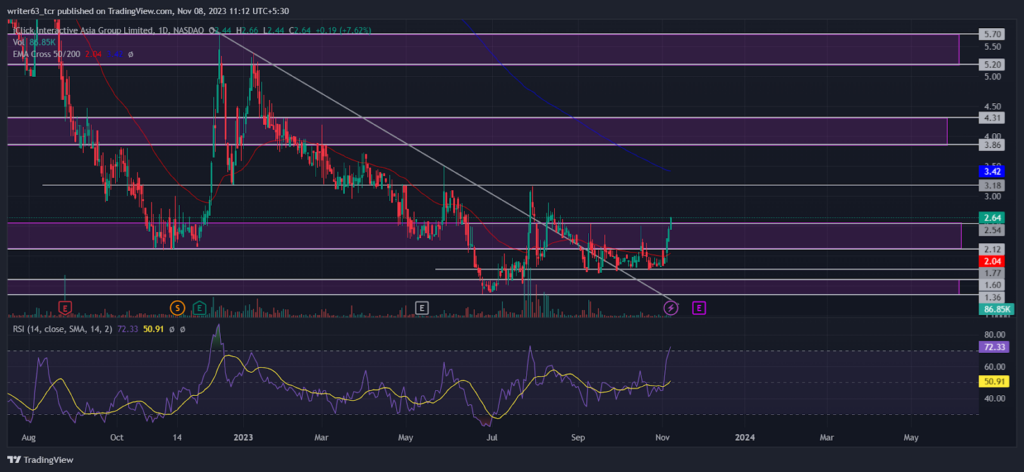1024x472 pixels.
Task: Click the 2.54 price level label
Action: tap(994, 230)
